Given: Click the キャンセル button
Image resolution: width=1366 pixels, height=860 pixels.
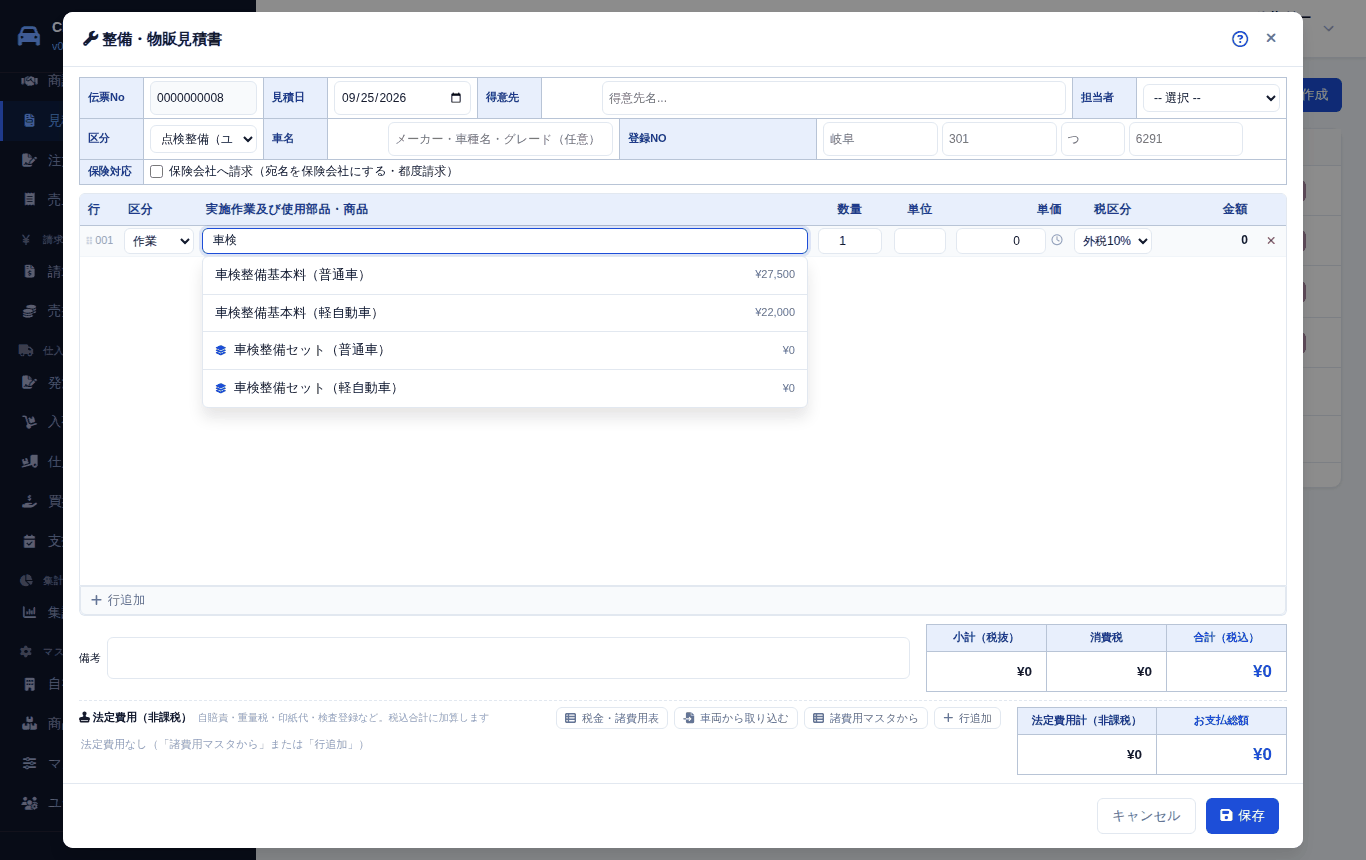Looking at the screenshot, I should (1146, 816).
